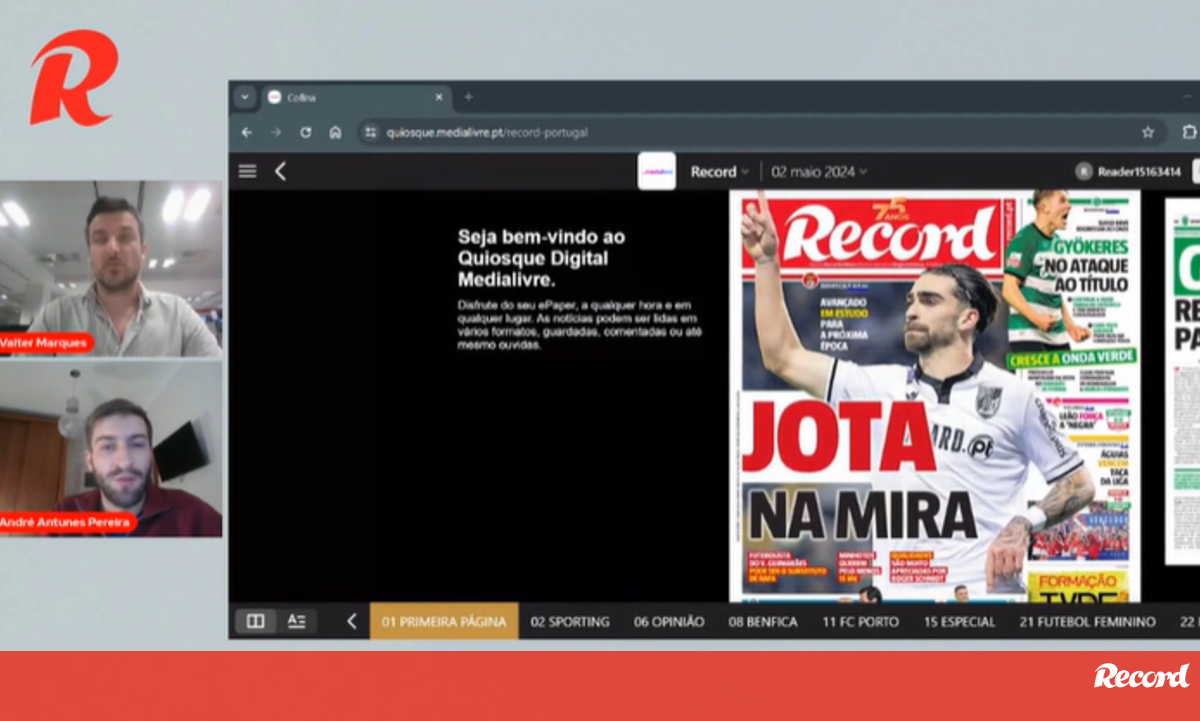Viewport: 1200px width, 721px height.
Task: Click the Gyökeres no ataque ao título headline
Action: 1085,266
